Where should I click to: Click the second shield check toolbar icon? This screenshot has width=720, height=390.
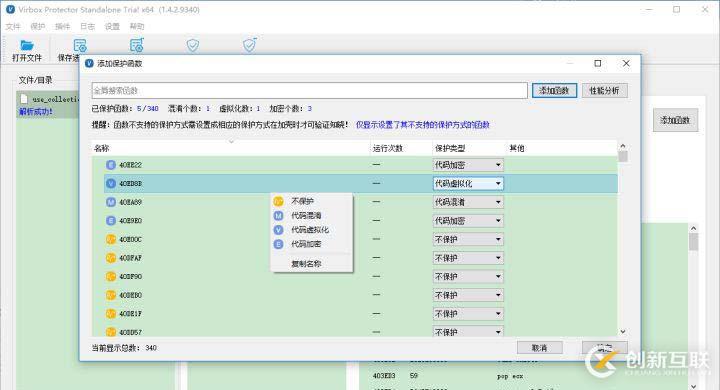[x=249, y=45]
